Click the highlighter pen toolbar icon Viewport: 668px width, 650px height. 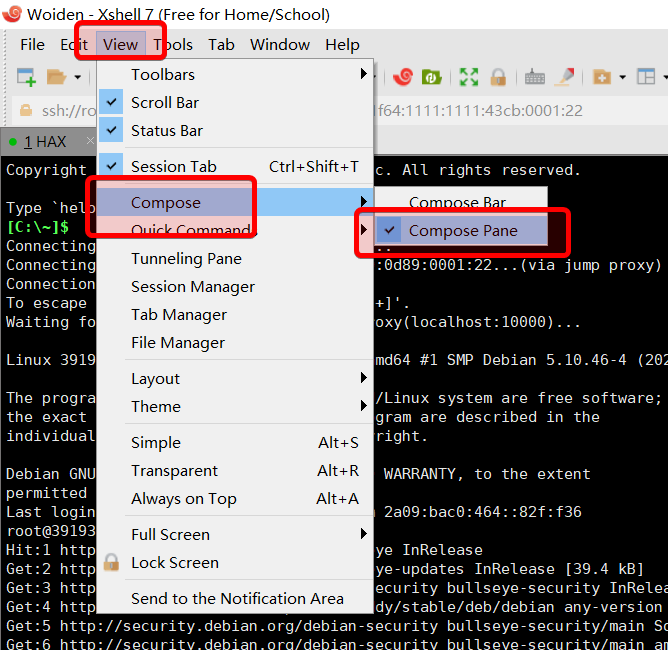pyautogui.click(x=565, y=77)
